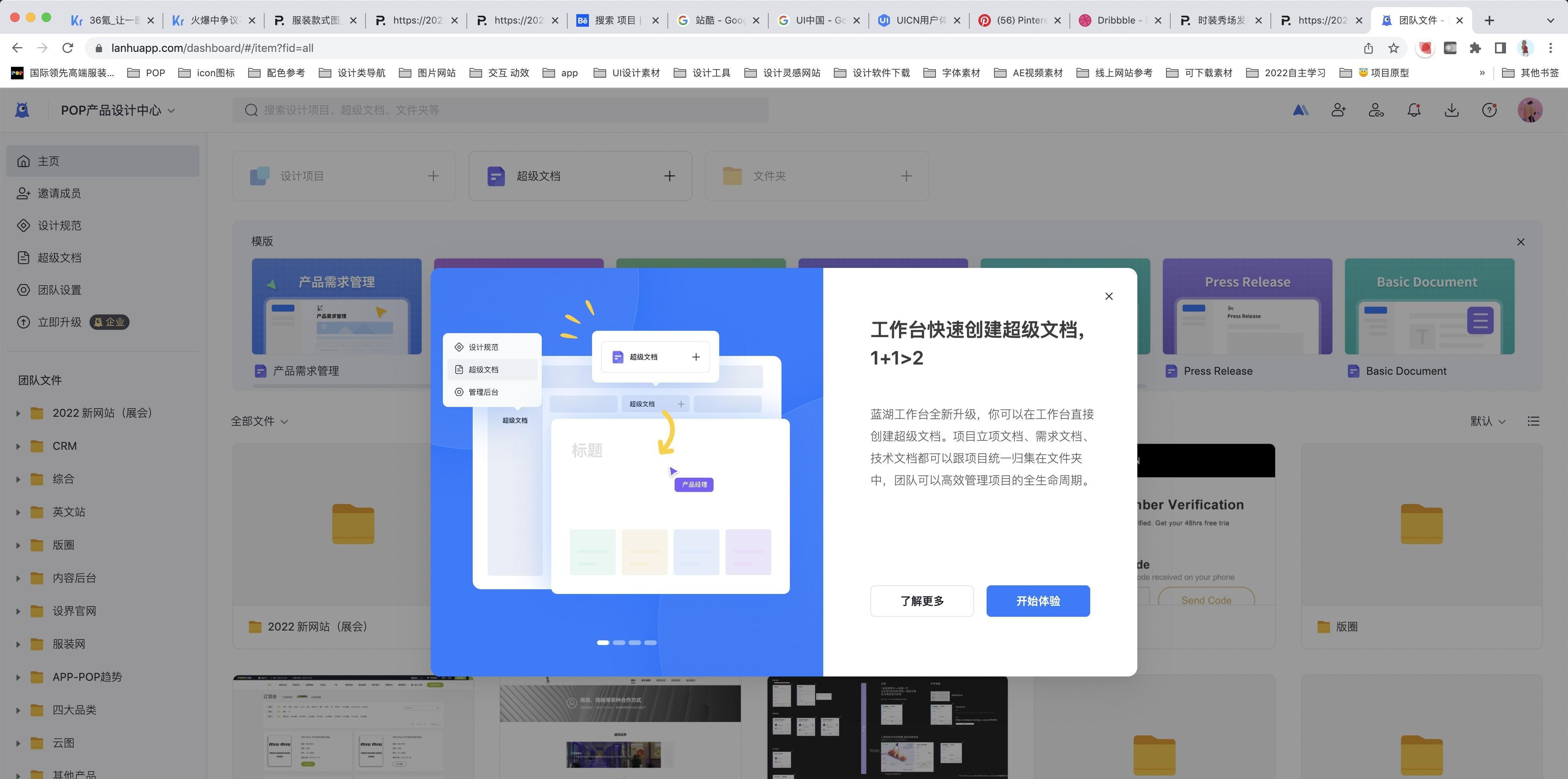Click the 开始体验 button
Image resolution: width=1568 pixels, height=779 pixels.
1038,601
